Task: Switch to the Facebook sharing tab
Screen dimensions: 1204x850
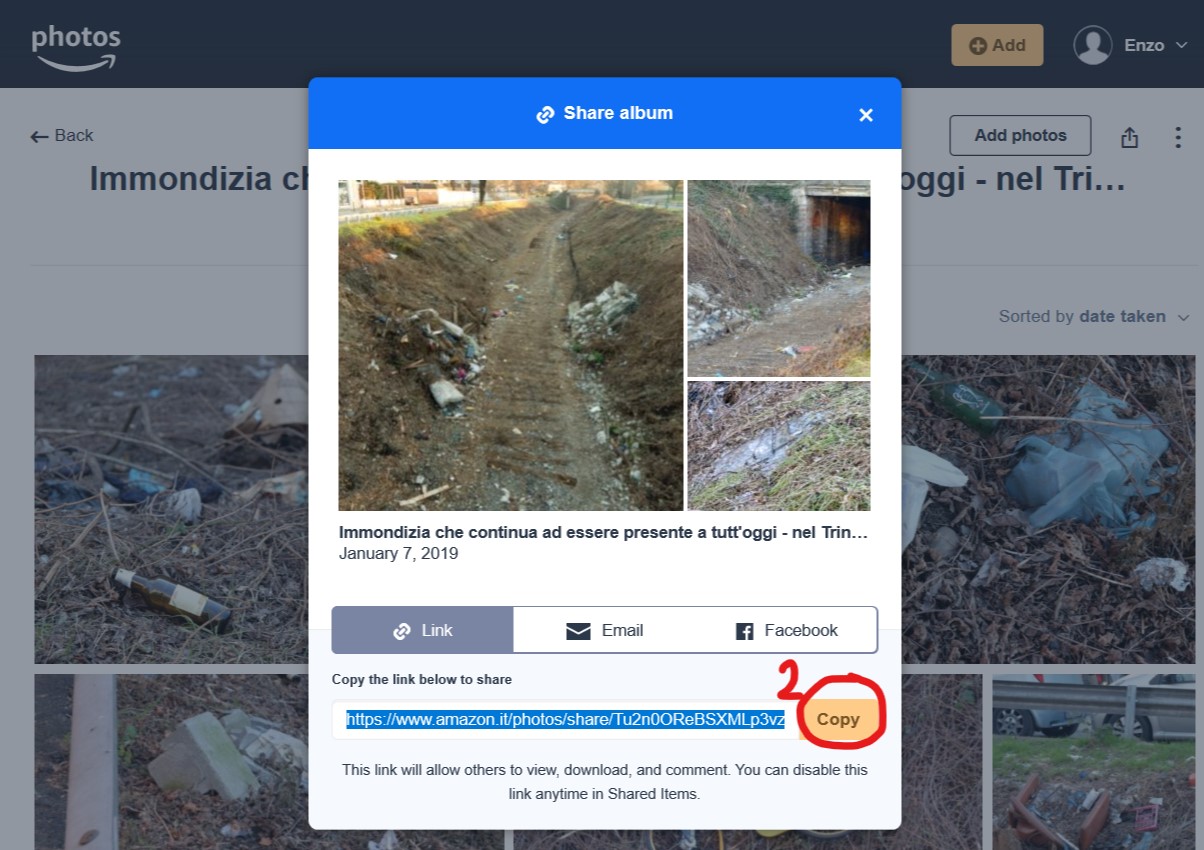Action: click(786, 630)
